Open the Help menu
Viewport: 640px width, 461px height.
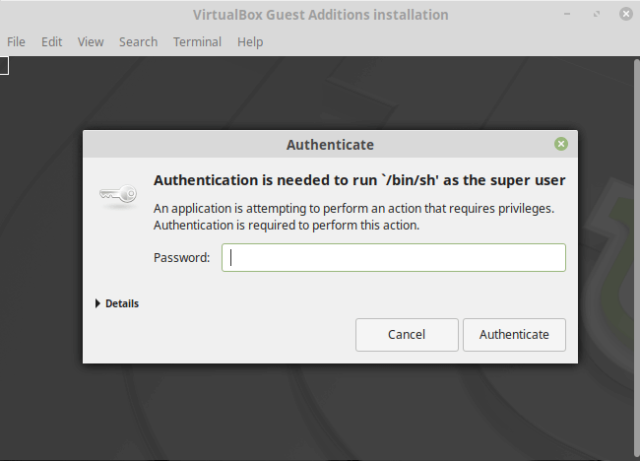pos(250,42)
